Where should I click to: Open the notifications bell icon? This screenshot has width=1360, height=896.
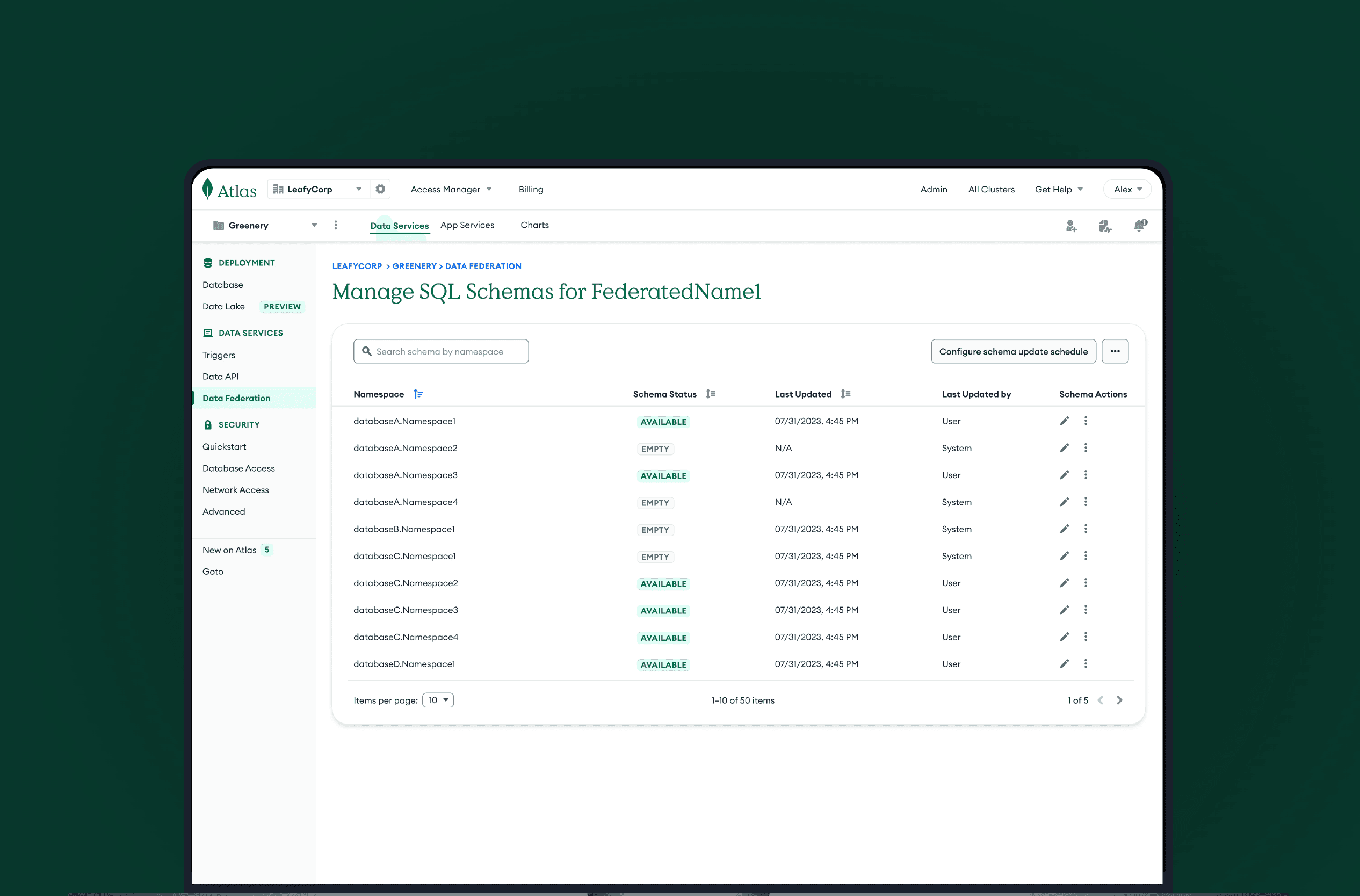(x=1139, y=225)
